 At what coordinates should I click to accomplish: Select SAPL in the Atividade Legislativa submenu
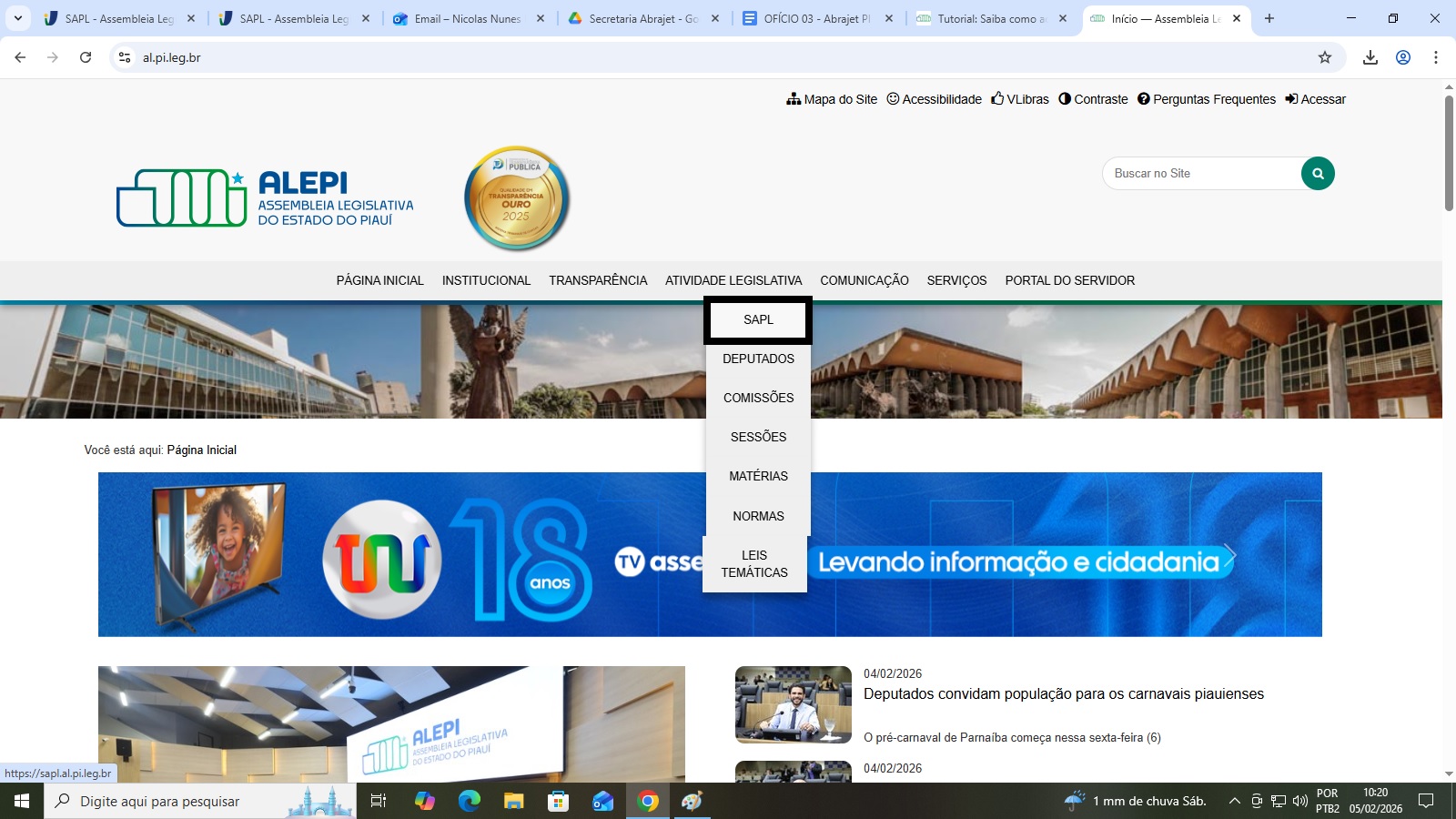coord(758,319)
